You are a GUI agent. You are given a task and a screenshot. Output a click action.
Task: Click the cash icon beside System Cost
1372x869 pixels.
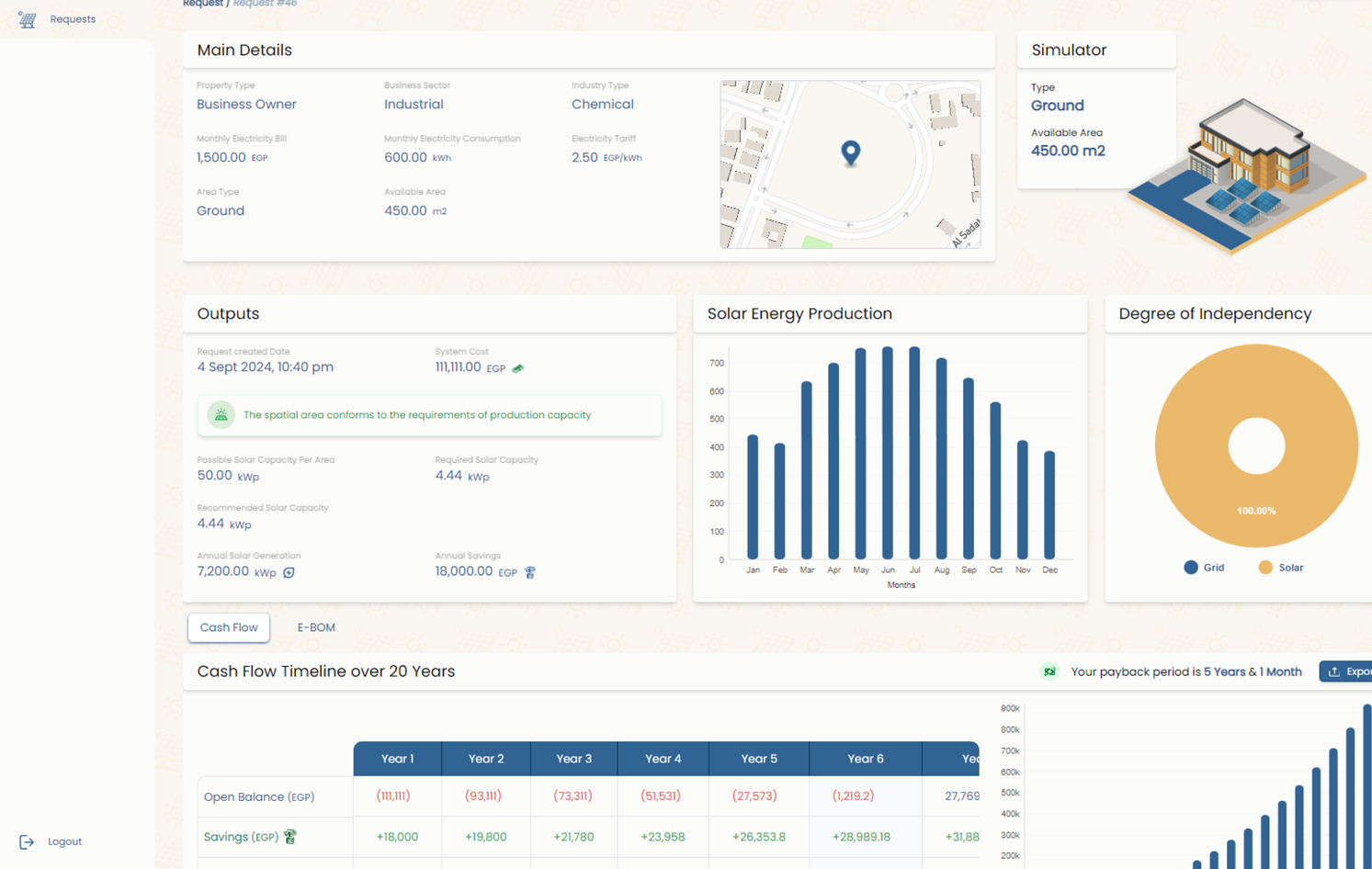[x=518, y=368]
